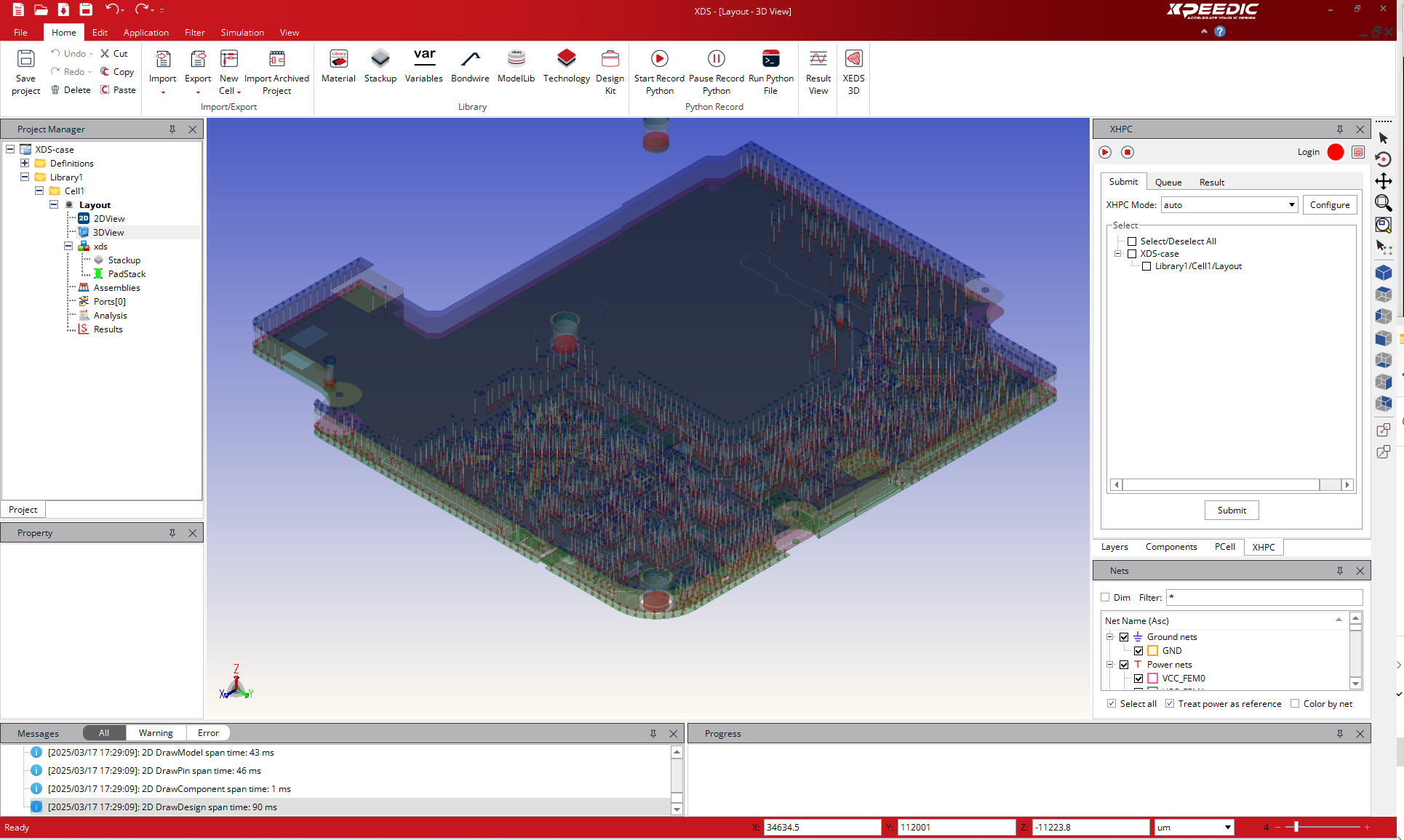Click the Save project icon
Image resolution: width=1404 pixels, height=840 pixels.
tap(25, 59)
